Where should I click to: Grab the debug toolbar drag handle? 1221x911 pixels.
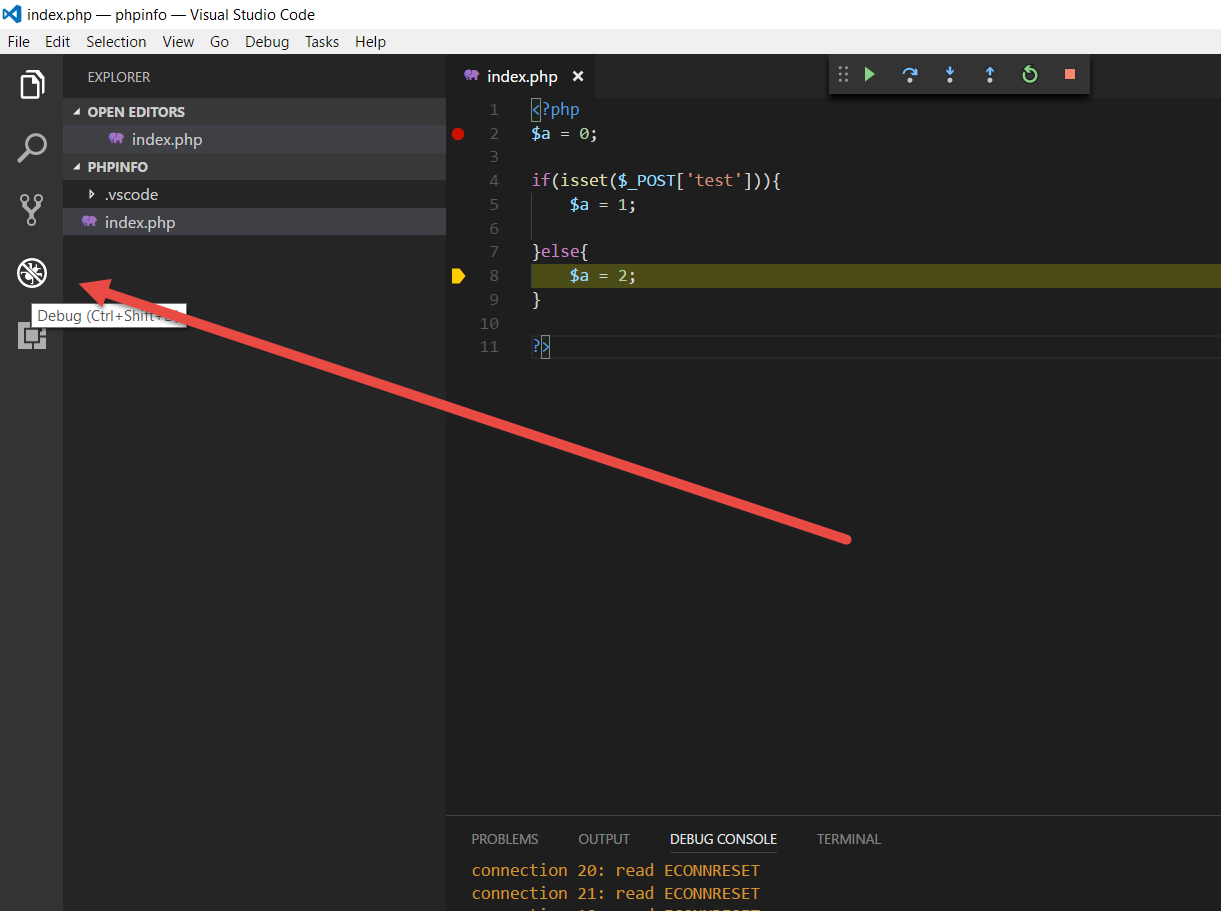[843, 75]
